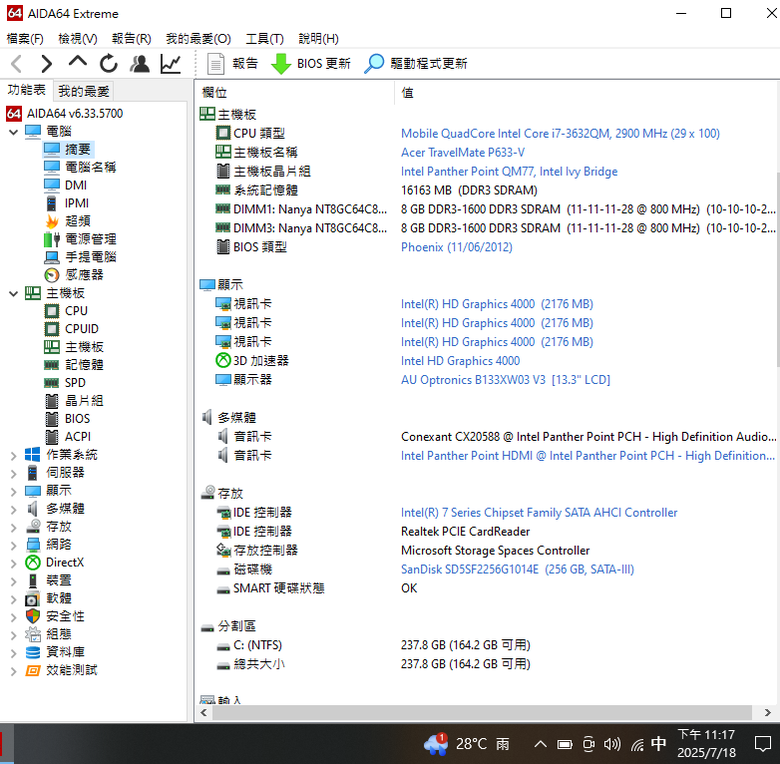Click the 安全性 shield icon
The image size is (780, 764).
click(33, 617)
